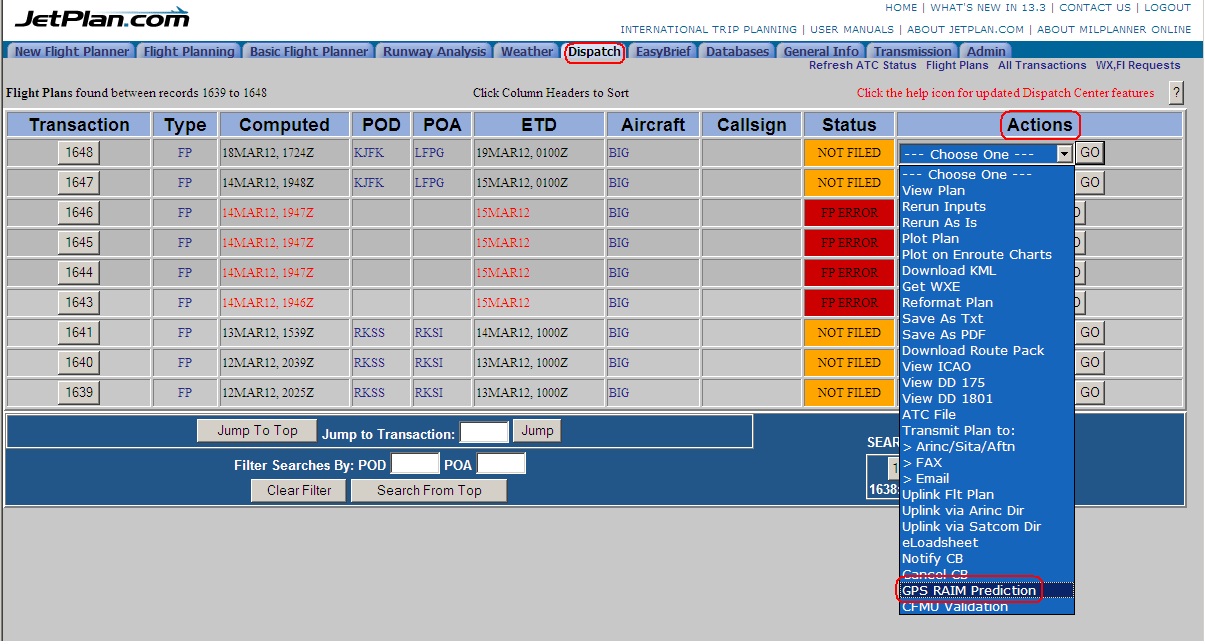This screenshot has width=1205, height=644.
Task: Type in the Jump to Transaction field
Action: [484, 432]
